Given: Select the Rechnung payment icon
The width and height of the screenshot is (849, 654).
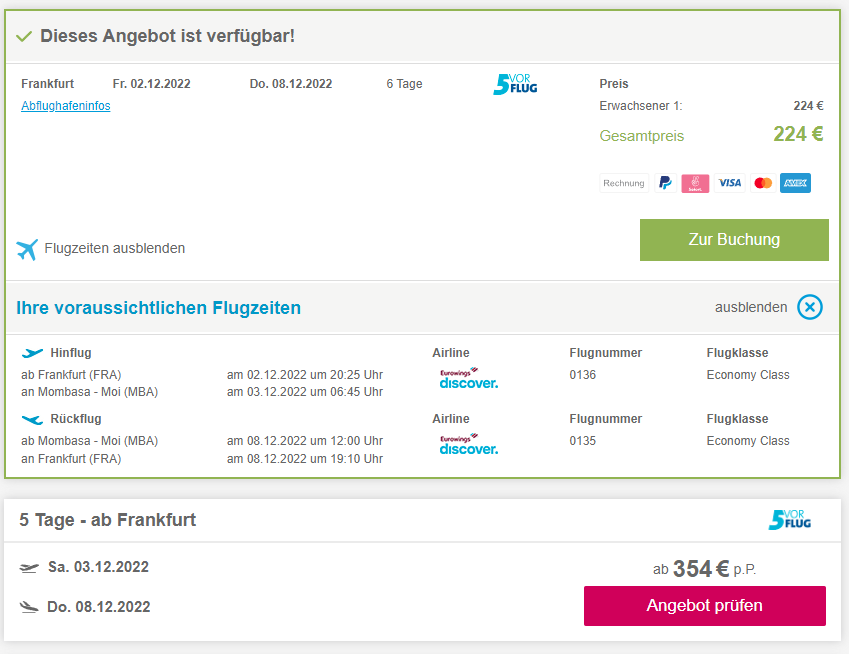Looking at the screenshot, I should (x=624, y=183).
